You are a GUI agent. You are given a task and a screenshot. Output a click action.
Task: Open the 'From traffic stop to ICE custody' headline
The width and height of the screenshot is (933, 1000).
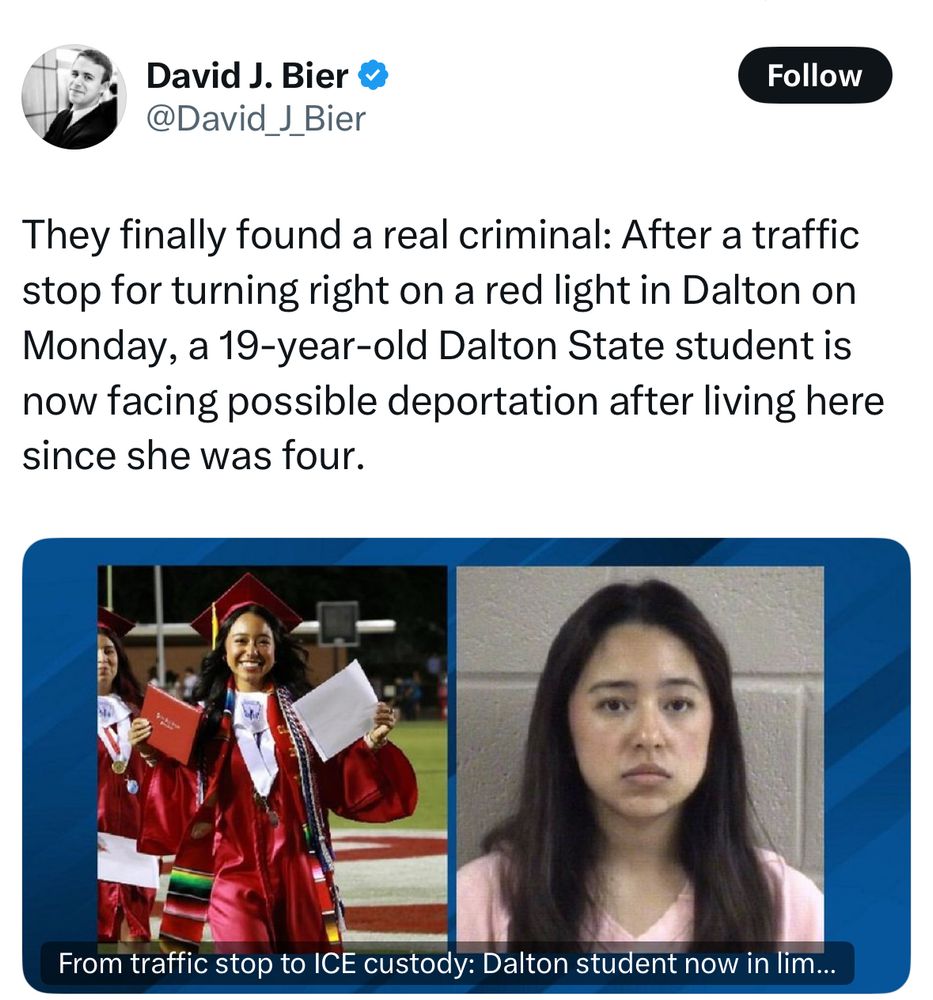click(x=446, y=964)
